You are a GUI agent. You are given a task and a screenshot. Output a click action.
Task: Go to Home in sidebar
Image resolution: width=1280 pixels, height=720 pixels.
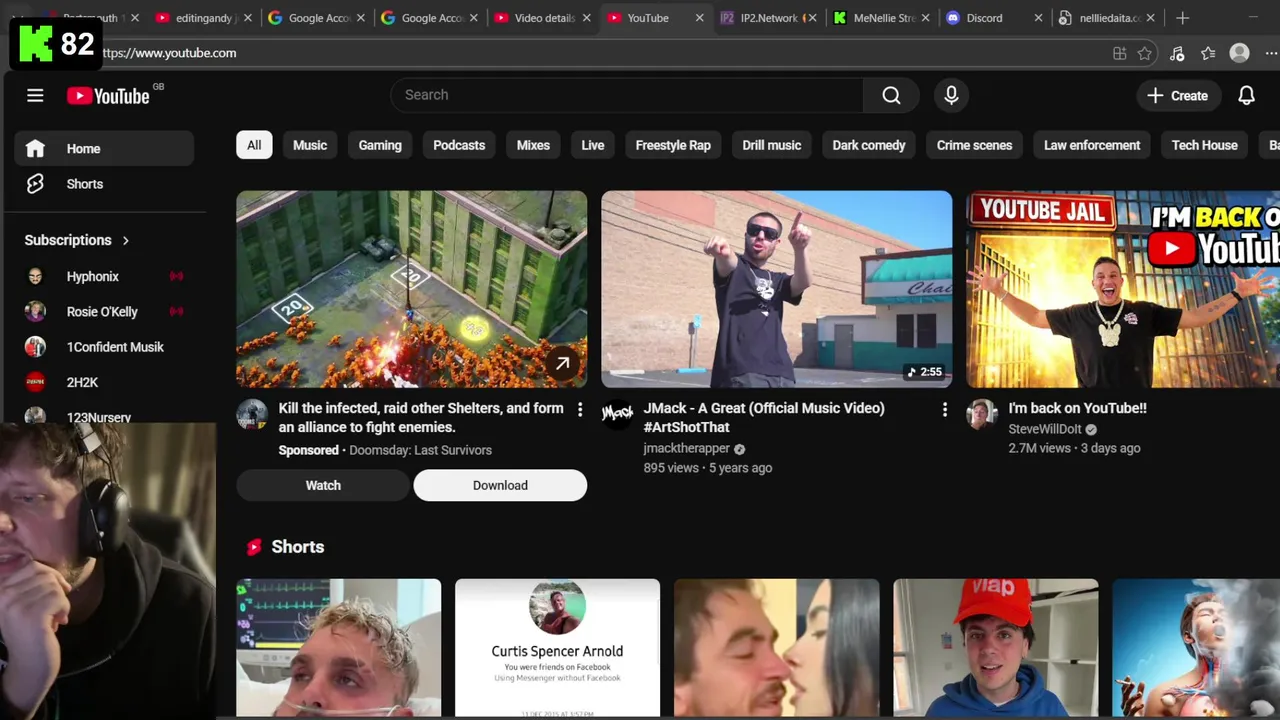(104, 149)
